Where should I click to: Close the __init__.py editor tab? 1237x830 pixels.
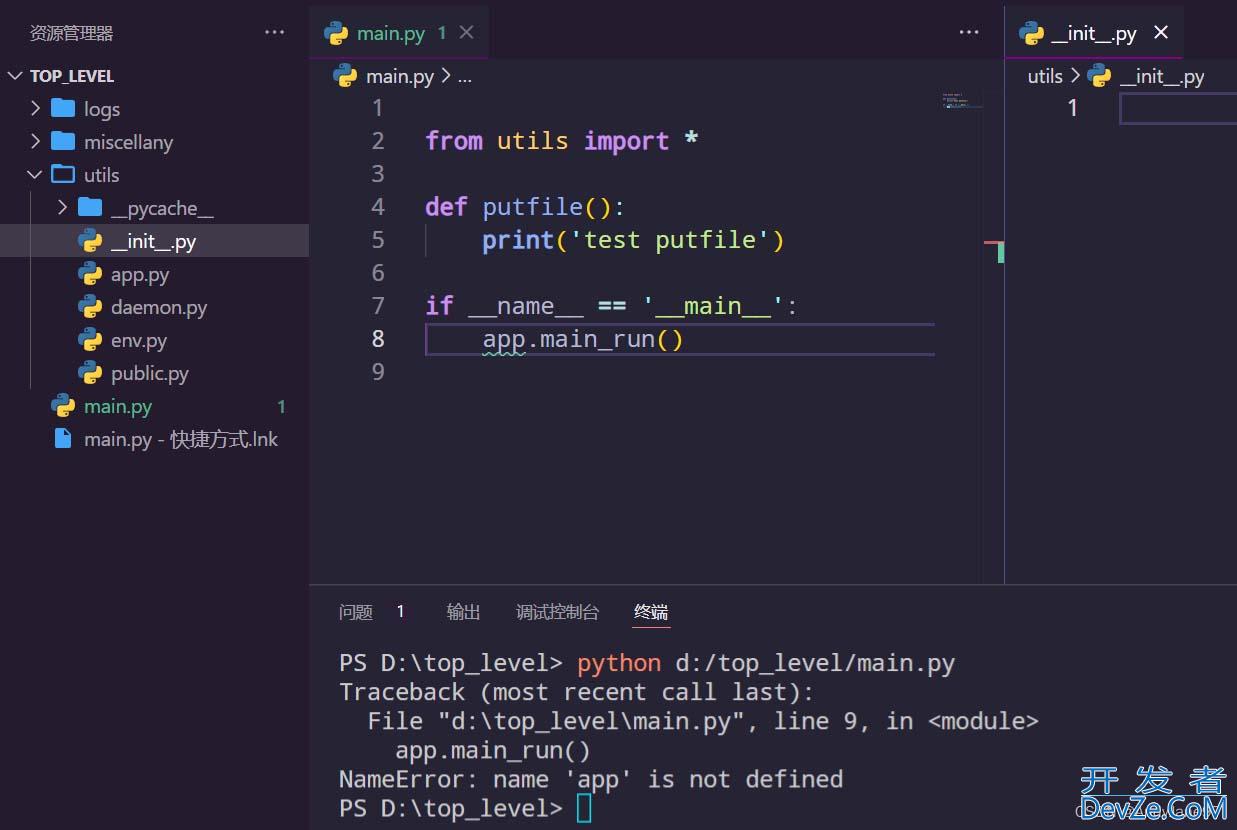(x=1161, y=33)
